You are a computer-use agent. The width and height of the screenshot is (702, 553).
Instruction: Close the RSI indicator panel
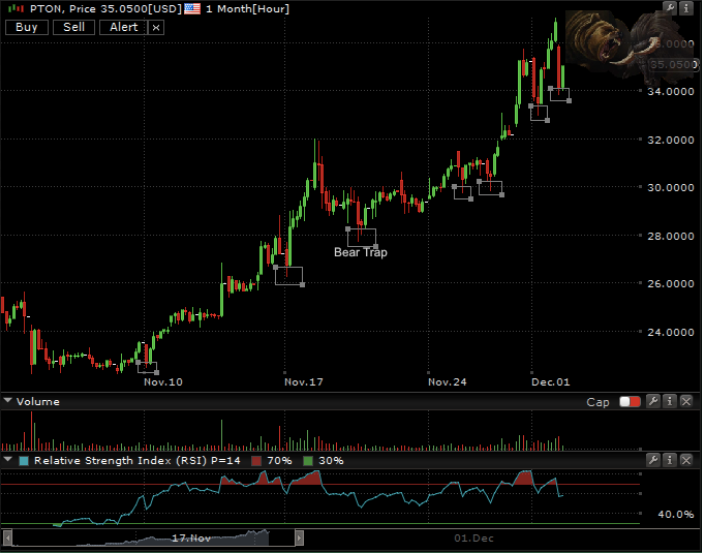coord(686,460)
